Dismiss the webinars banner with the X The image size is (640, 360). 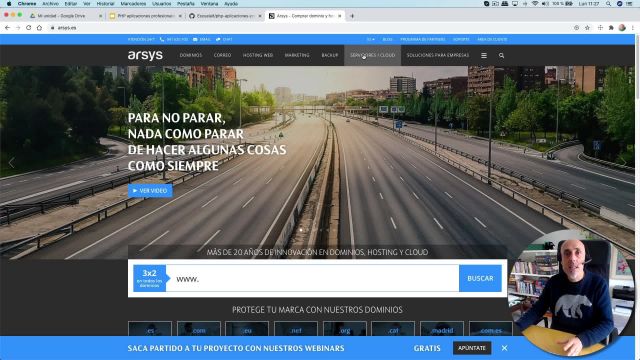point(504,348)
